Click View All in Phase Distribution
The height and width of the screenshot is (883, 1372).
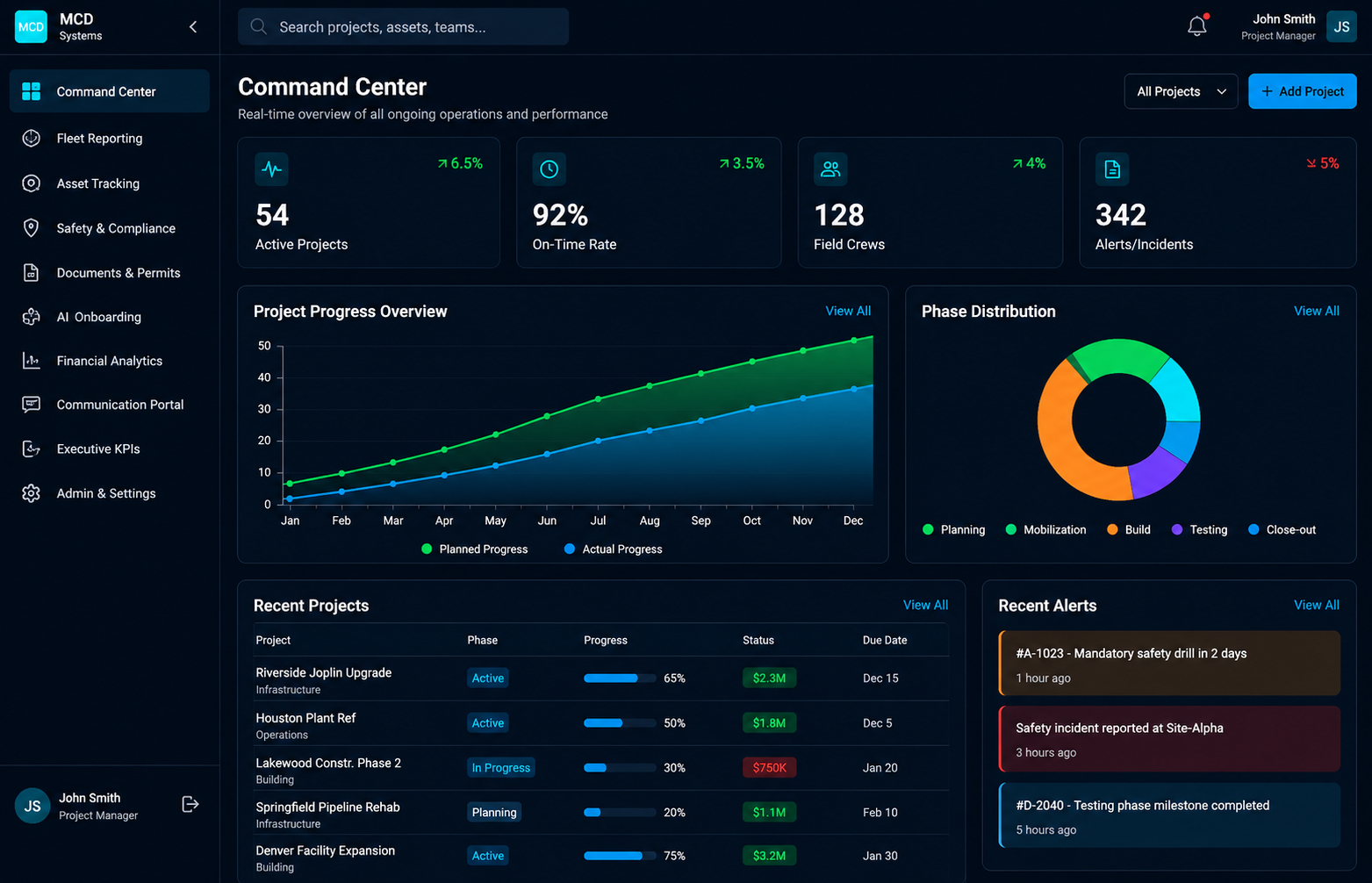[1317, 311]
